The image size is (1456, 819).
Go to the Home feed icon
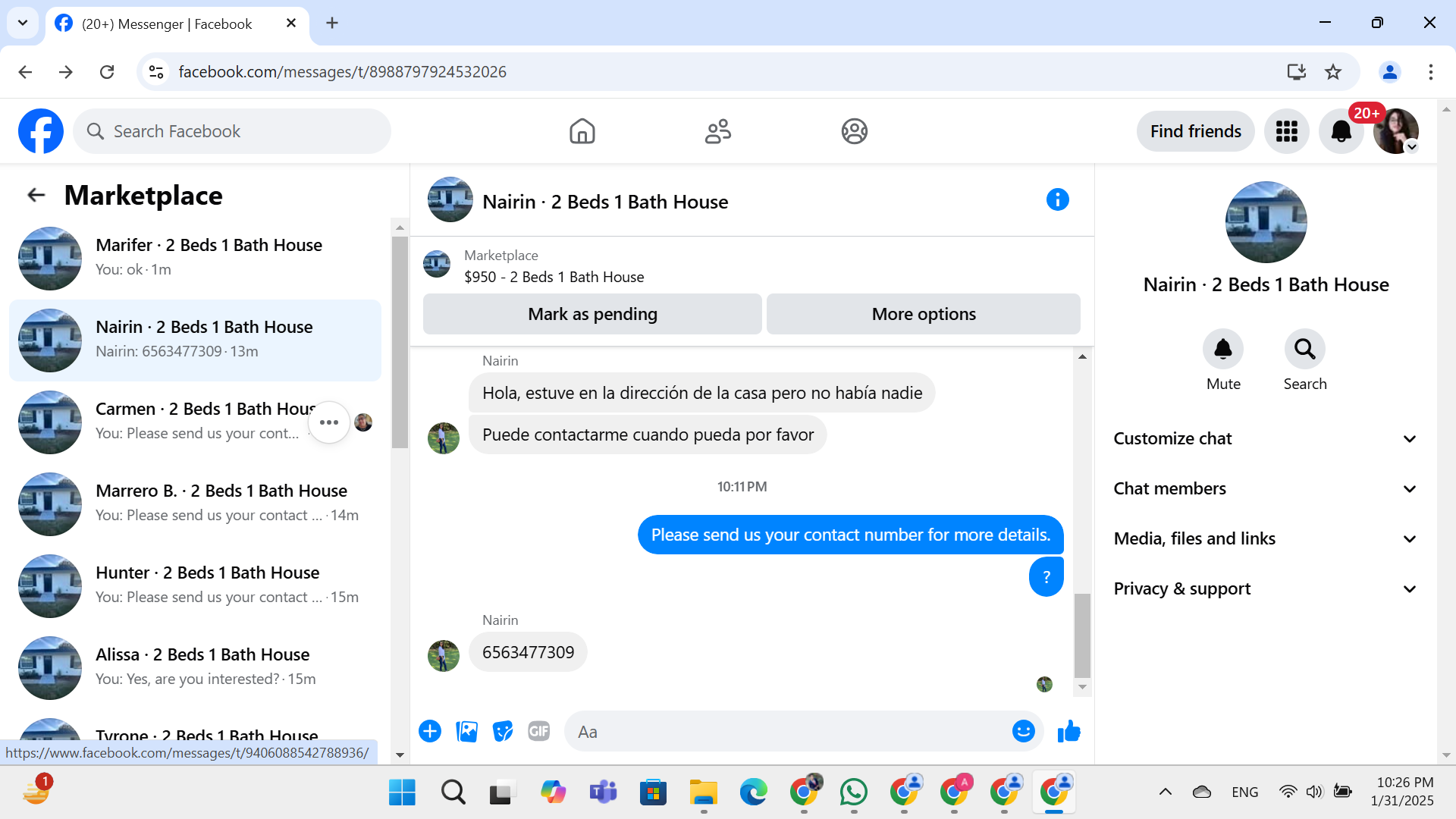582,131
